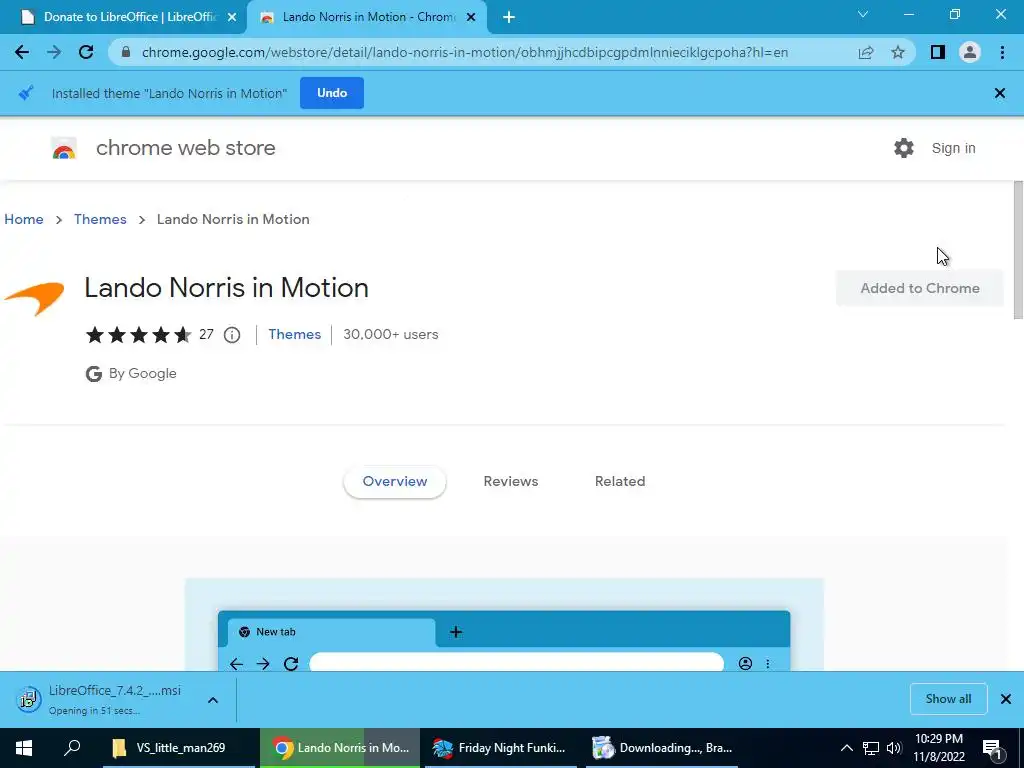Select the Overview tab

(x=394, y=481)
